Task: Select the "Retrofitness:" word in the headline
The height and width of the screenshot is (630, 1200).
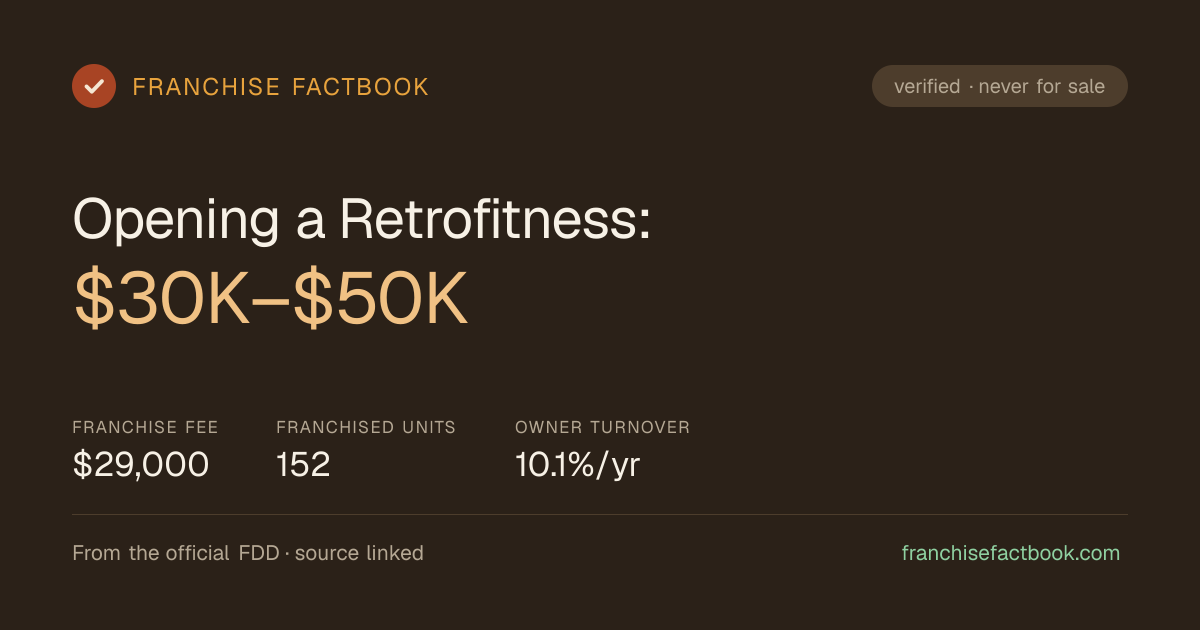Action: tap(495, 218)
